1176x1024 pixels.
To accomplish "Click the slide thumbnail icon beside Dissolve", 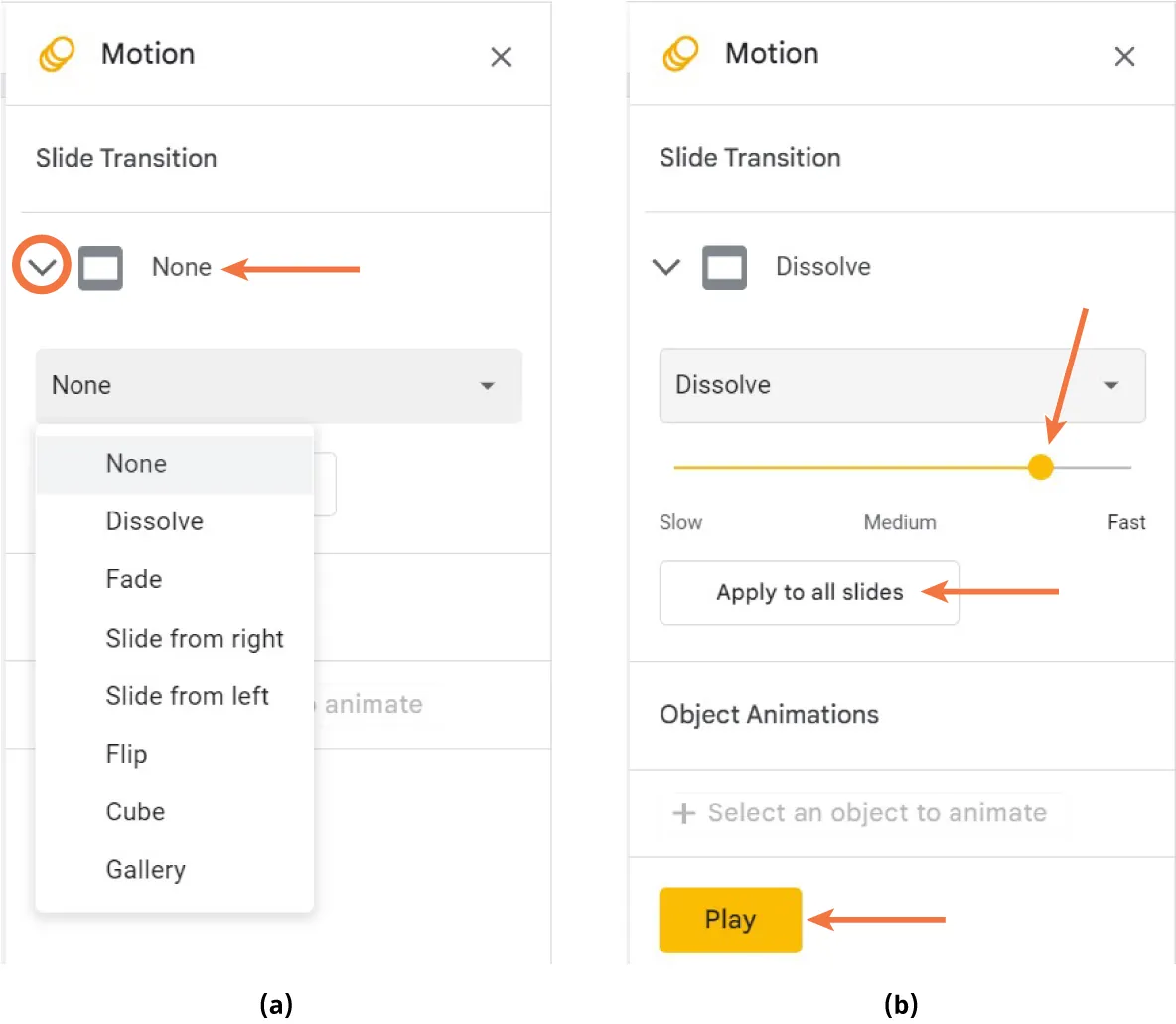I will point(724,266).
